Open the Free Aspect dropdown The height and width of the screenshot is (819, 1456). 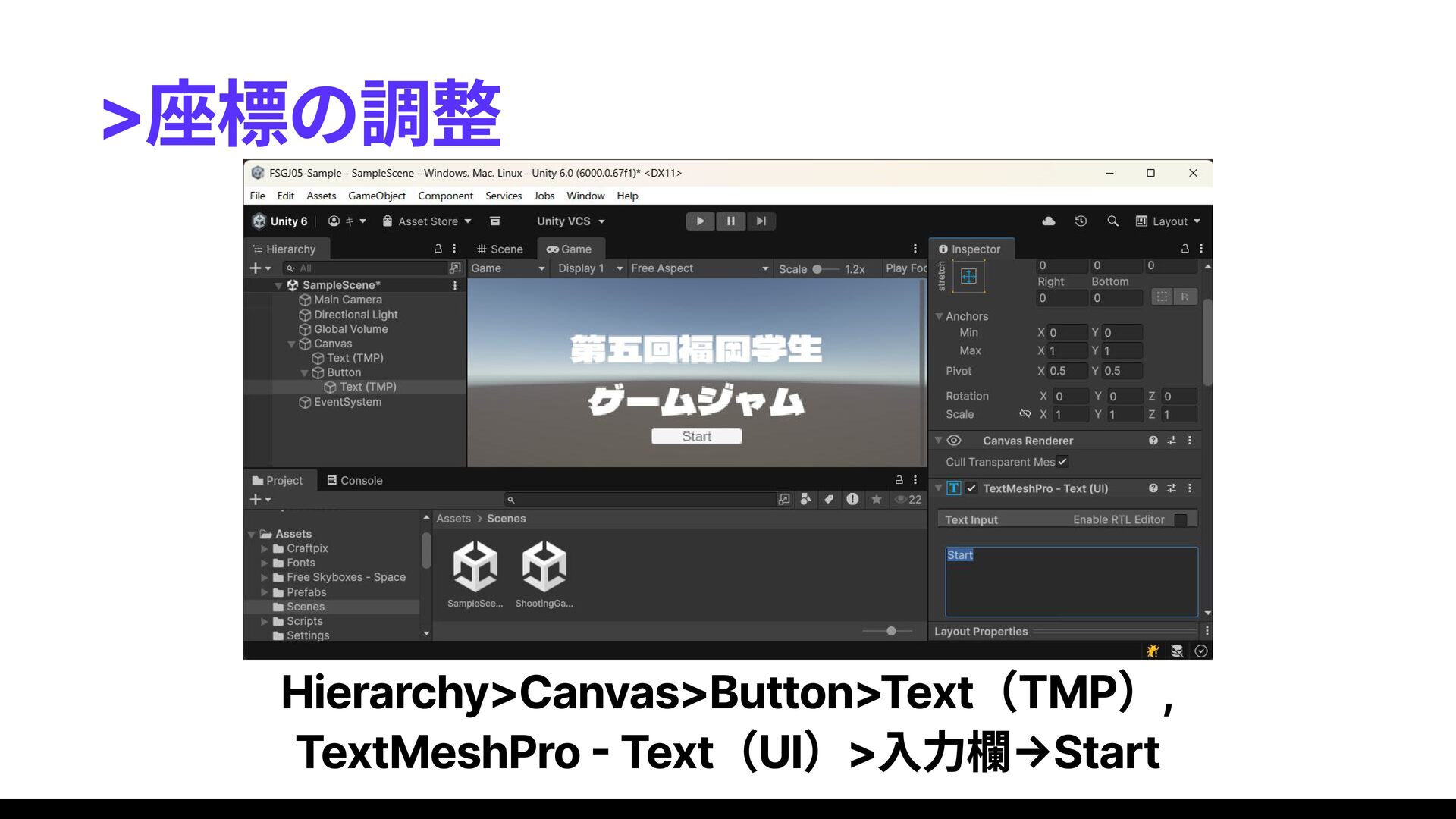click(698, 268)
